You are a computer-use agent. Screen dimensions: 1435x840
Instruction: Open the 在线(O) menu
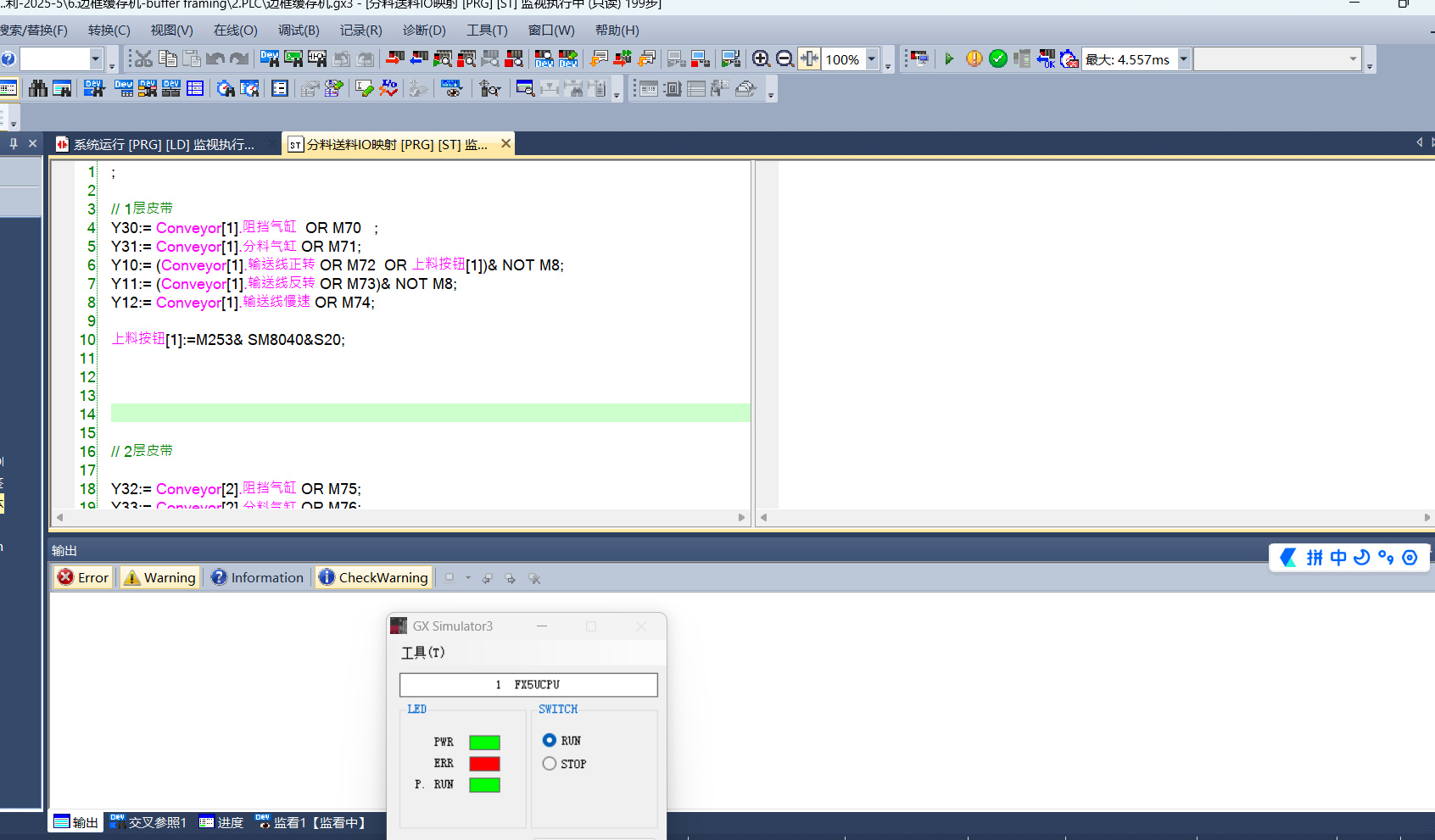pos(235,31)
